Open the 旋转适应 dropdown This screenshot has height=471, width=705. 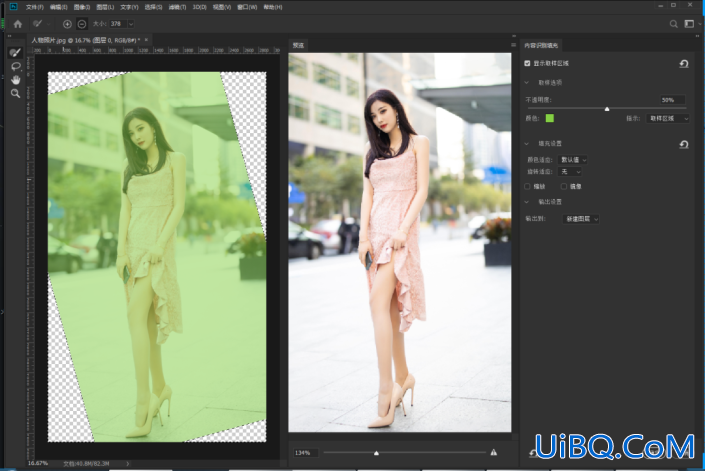click(x=570, y=172)
